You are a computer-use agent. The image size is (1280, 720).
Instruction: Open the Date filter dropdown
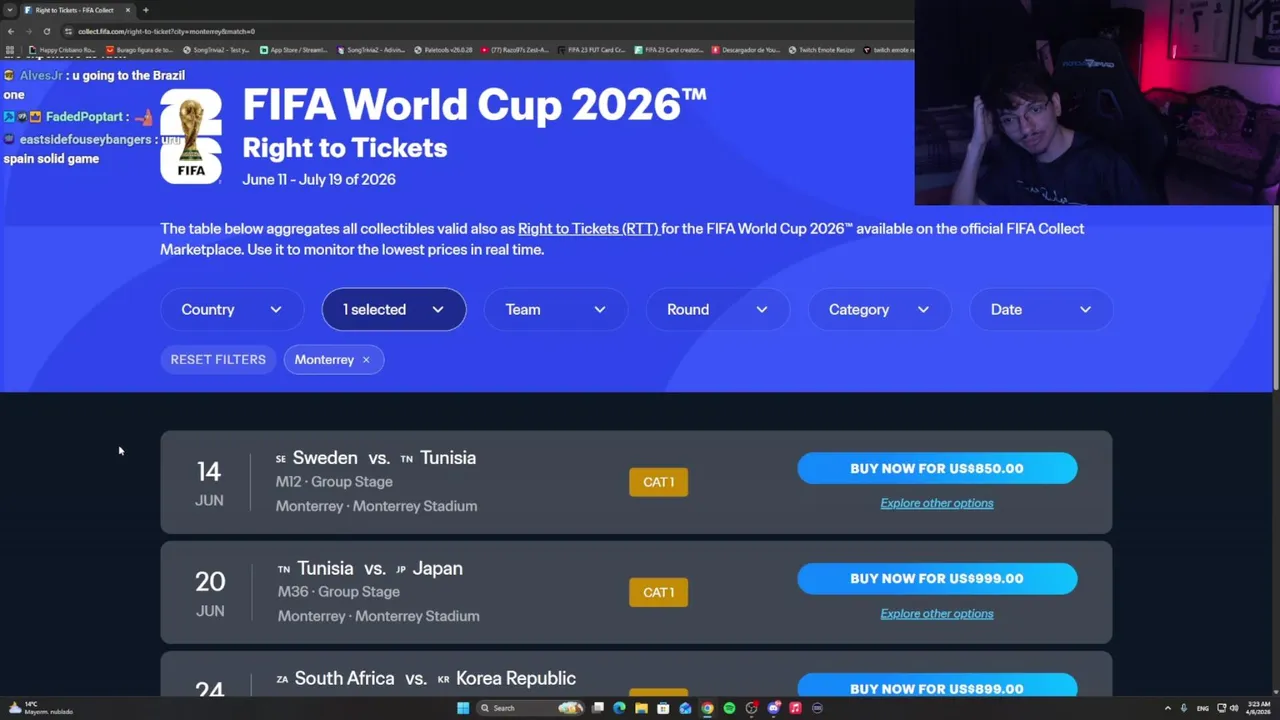(1041, 310)
